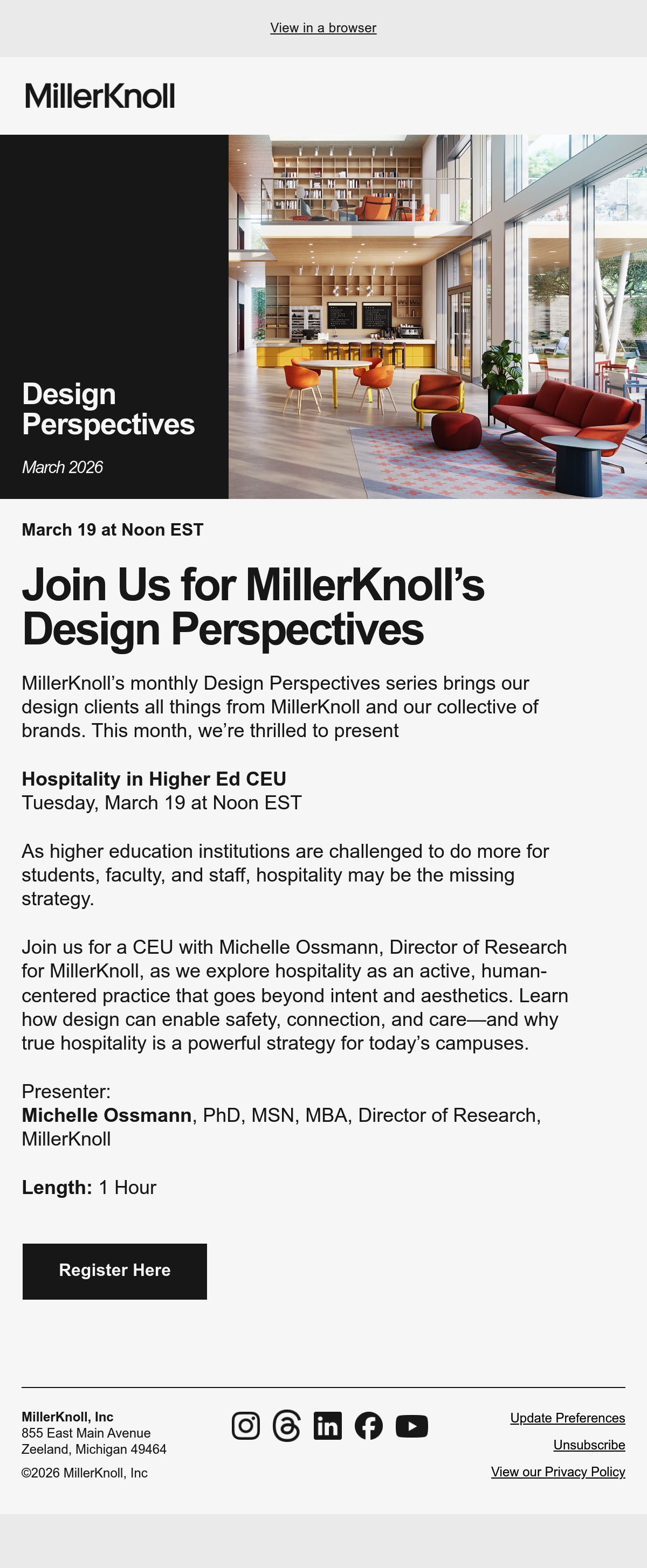Open the Instagram social icon
This screenshot has height=1568, width=647.
coord(245,1426)
